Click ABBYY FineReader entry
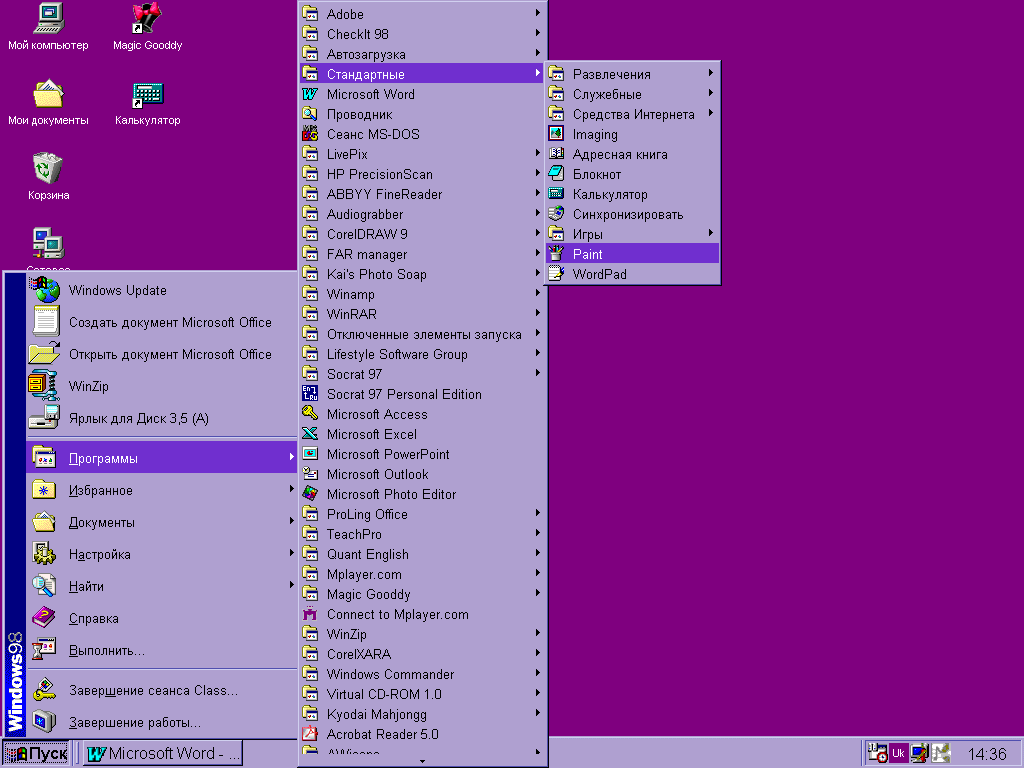Screen dimensions: 1024x768 pyautogui.click(x=423, y=194)
